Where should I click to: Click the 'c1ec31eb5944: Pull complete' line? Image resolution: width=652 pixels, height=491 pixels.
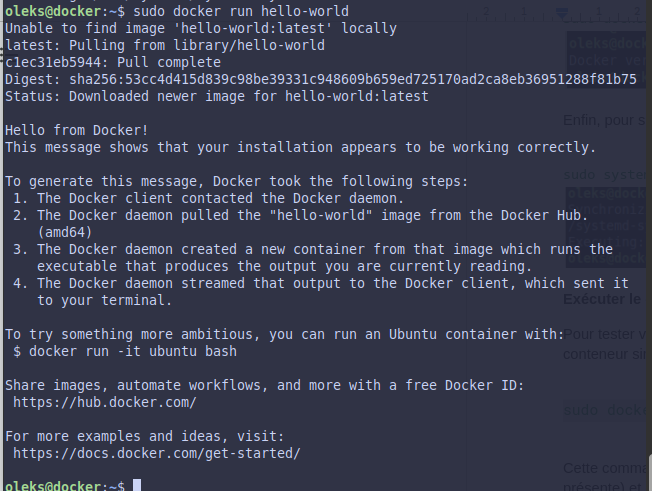tap(113, 62)
